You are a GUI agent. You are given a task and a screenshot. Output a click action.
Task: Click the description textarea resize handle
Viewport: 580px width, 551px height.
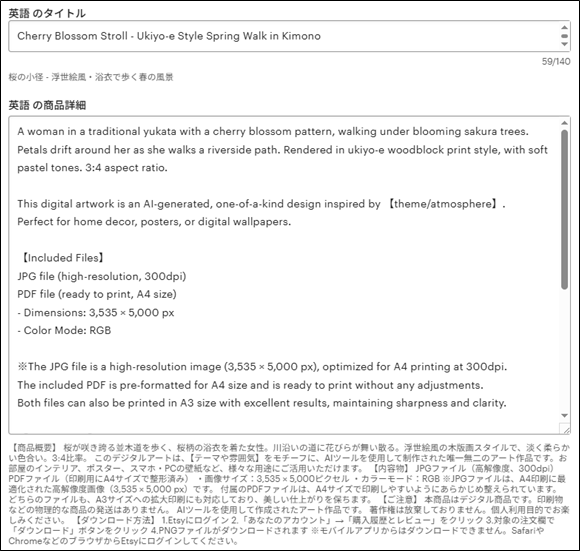click(565, 429)
